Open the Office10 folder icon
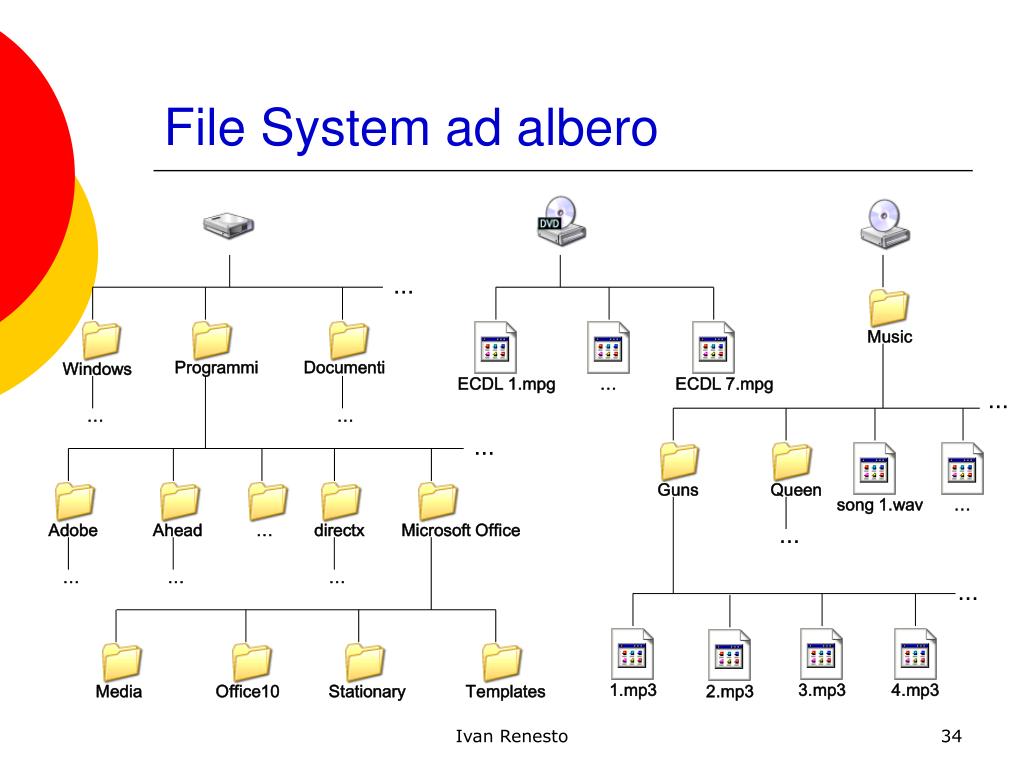1024x768 pixels. pos(251,662)
